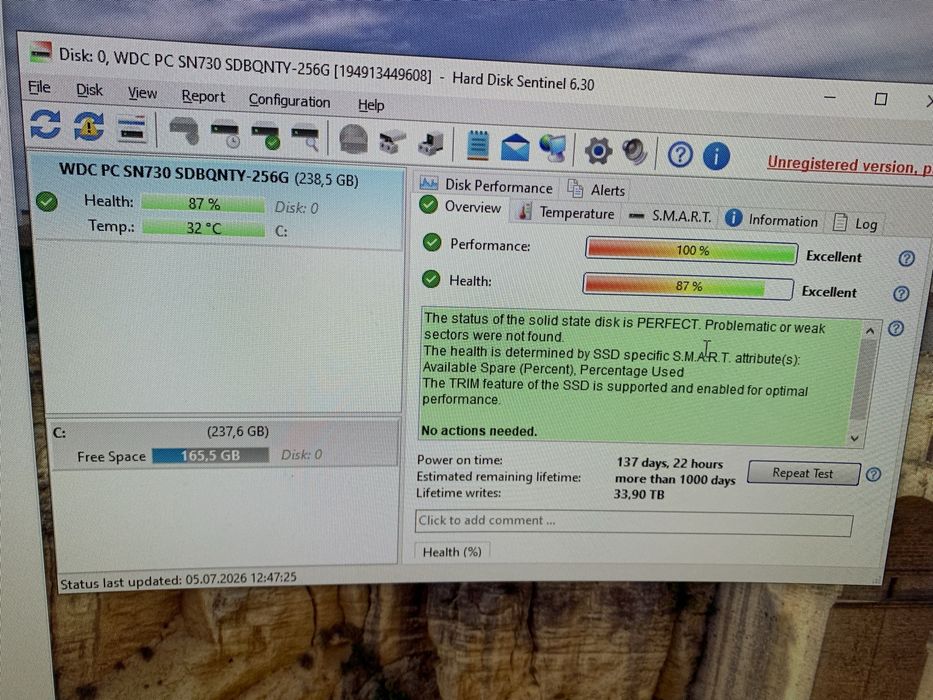Open the blue notepad report icon

[478, 145]
